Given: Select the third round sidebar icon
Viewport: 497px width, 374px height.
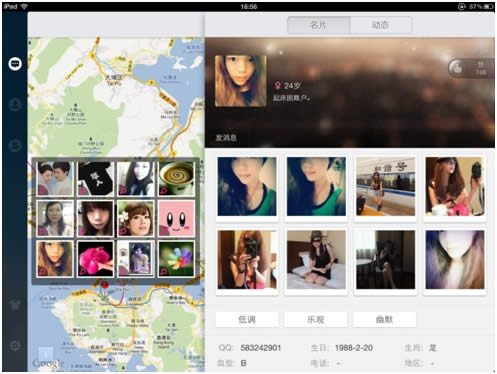Looking at the screenshot, I should point(15,145).
